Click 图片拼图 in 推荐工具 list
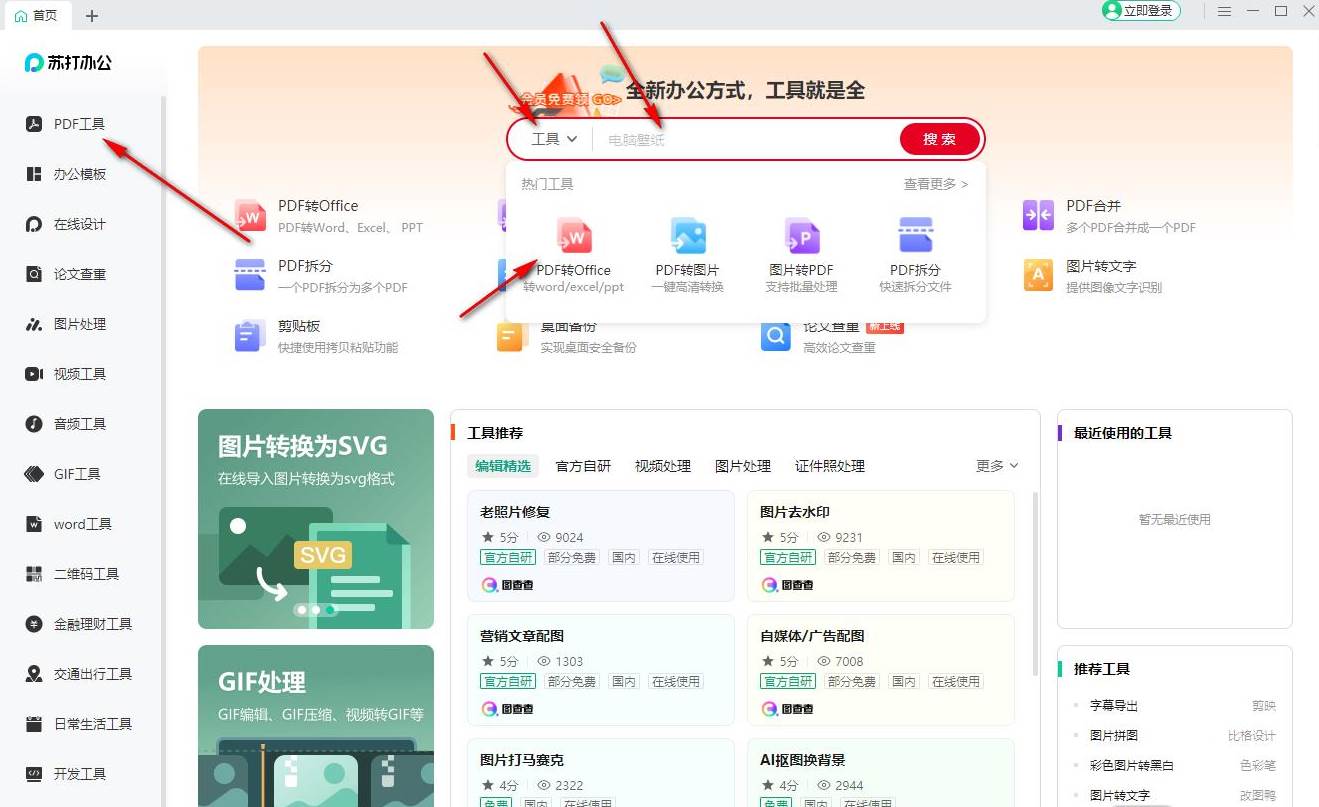Screen dimensions: 1319x807 click(1114, 736)
